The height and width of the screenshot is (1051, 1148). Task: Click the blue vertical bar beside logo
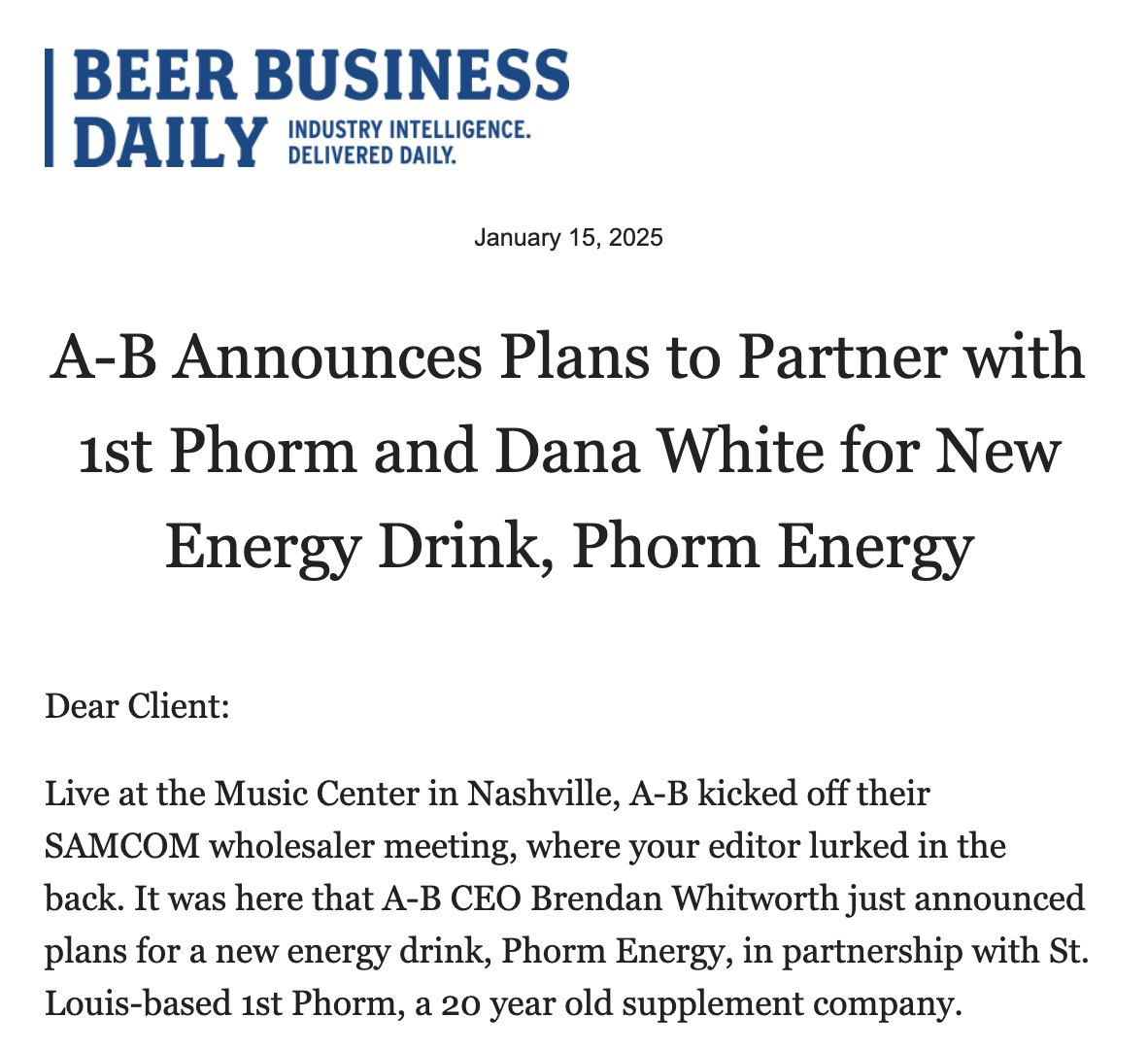click(49, 108)
